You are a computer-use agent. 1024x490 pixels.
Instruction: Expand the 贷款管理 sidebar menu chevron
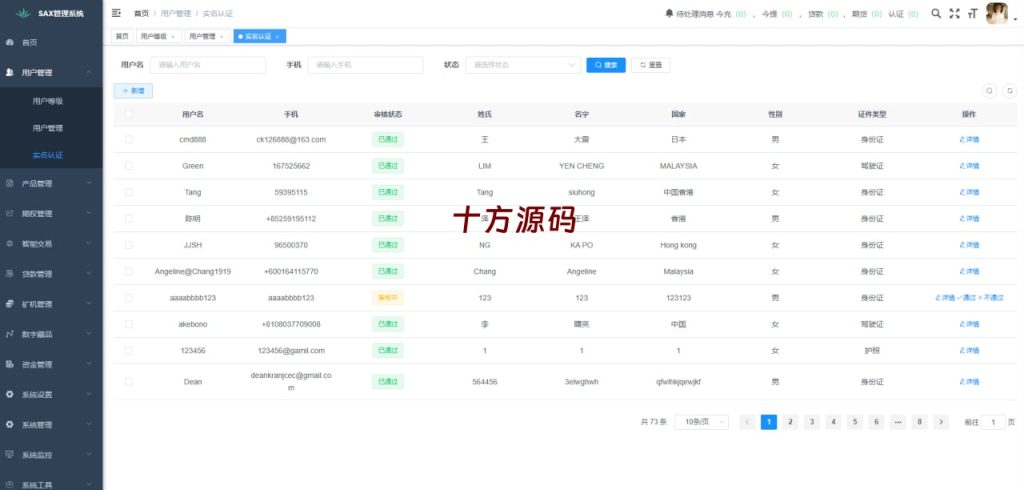89,274
